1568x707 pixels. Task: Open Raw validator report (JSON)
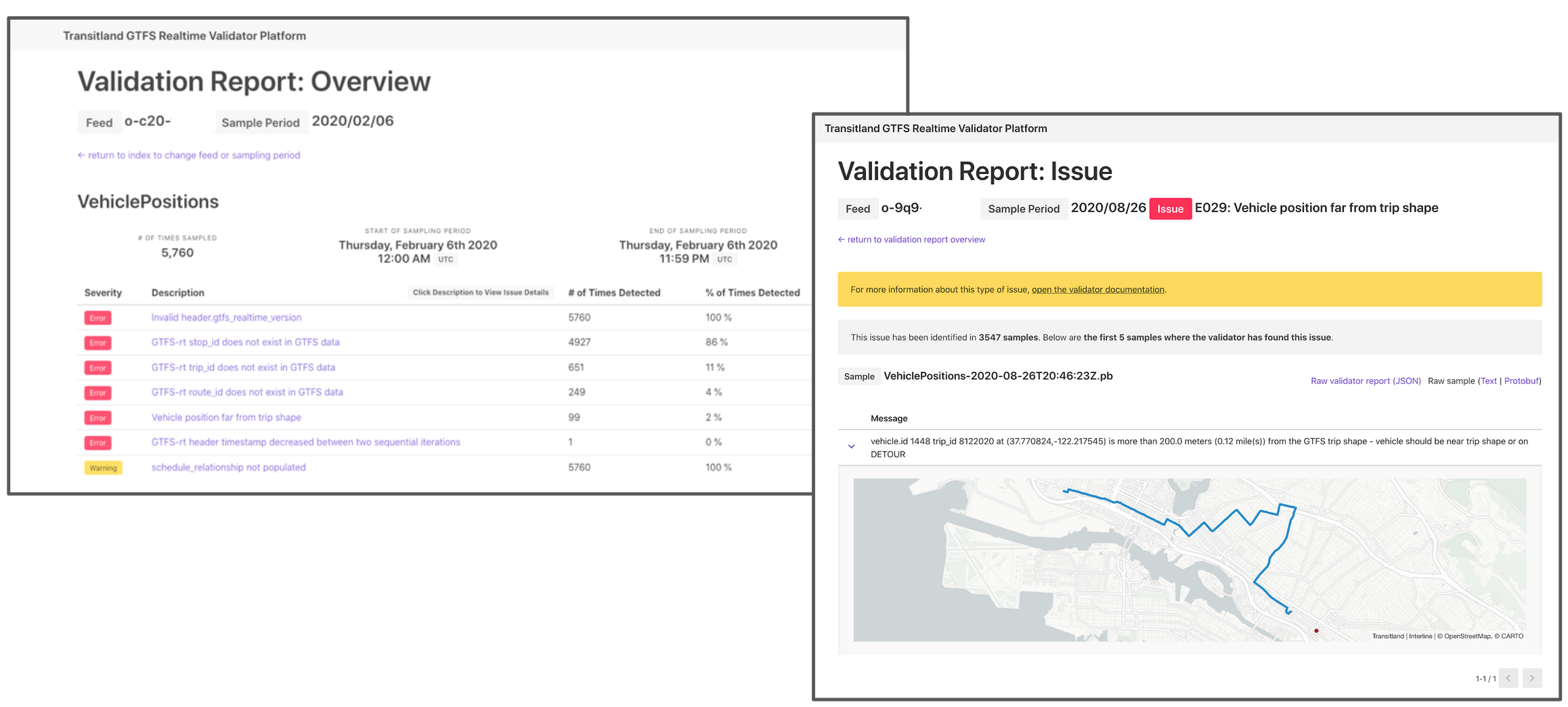tap(1366, 381)
